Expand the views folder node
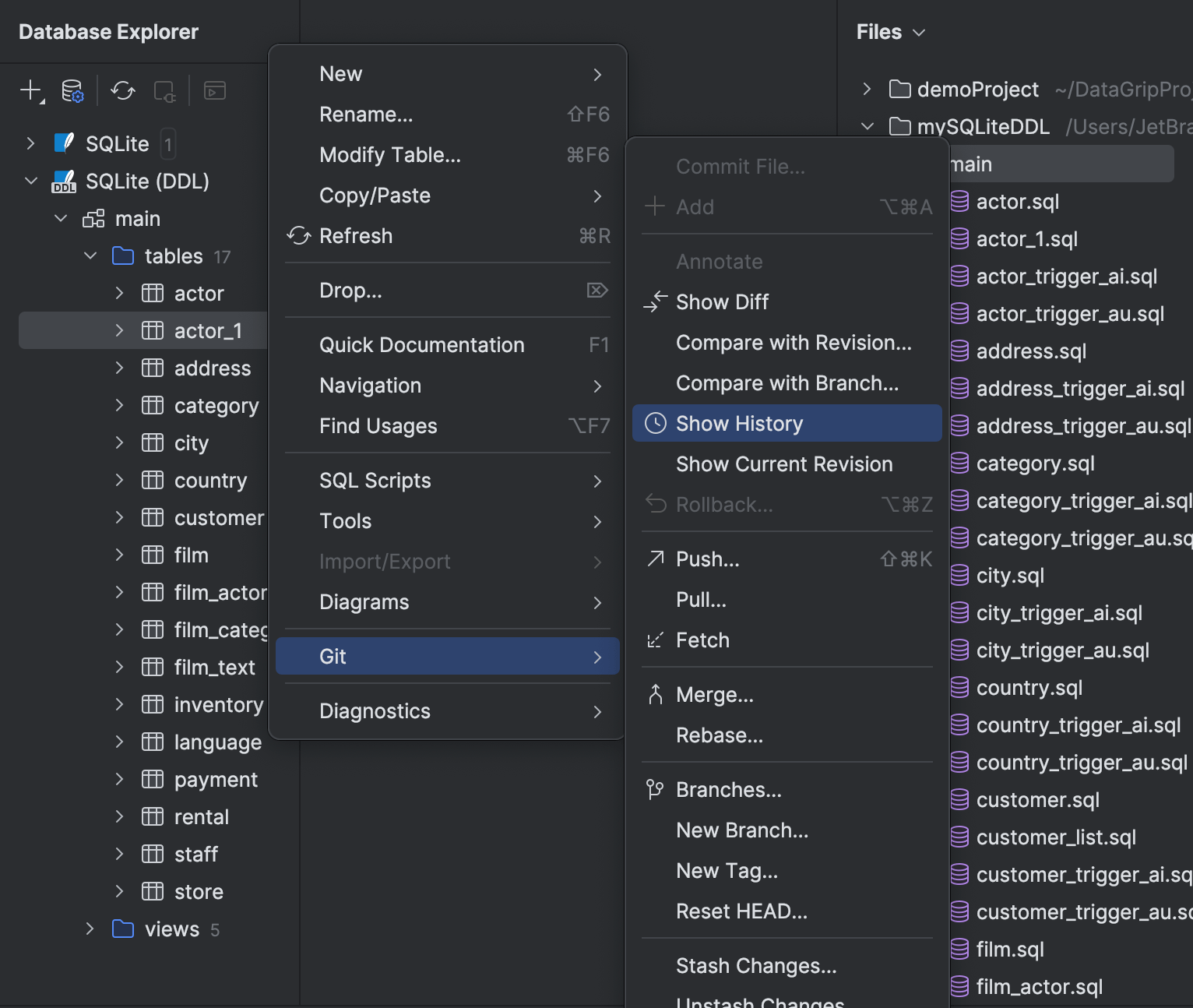The width and height of the screenshot is (1193, 1008). [x=90, y=929]
